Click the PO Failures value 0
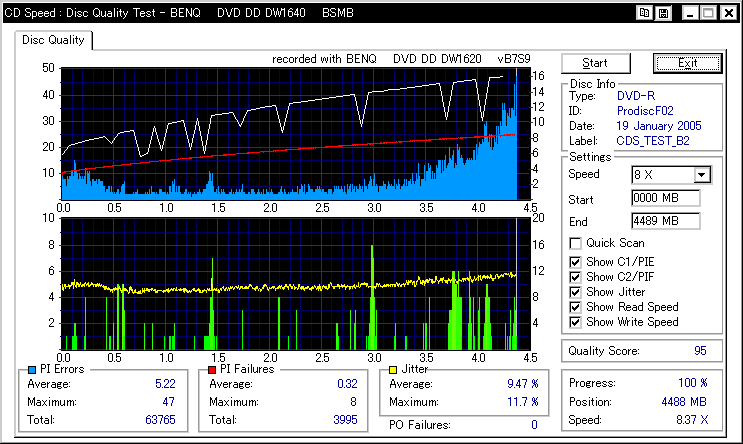The height and width of the screenshot is (444, 743). (x=535, y=425)
